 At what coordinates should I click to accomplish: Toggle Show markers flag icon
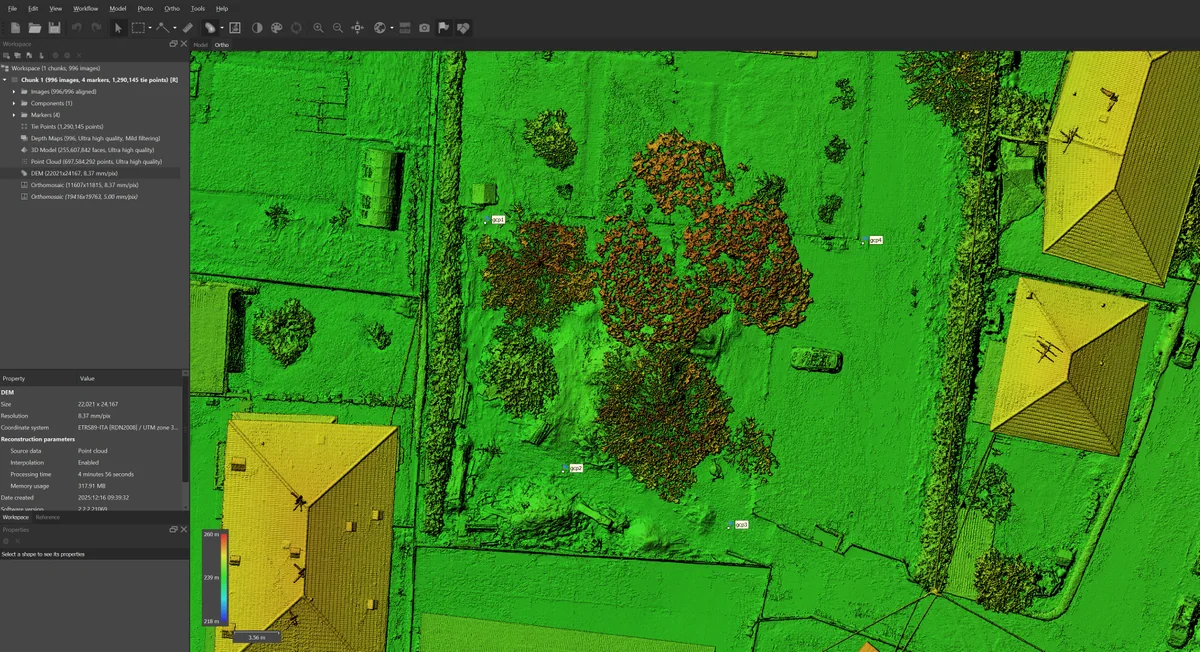(443, 28)
